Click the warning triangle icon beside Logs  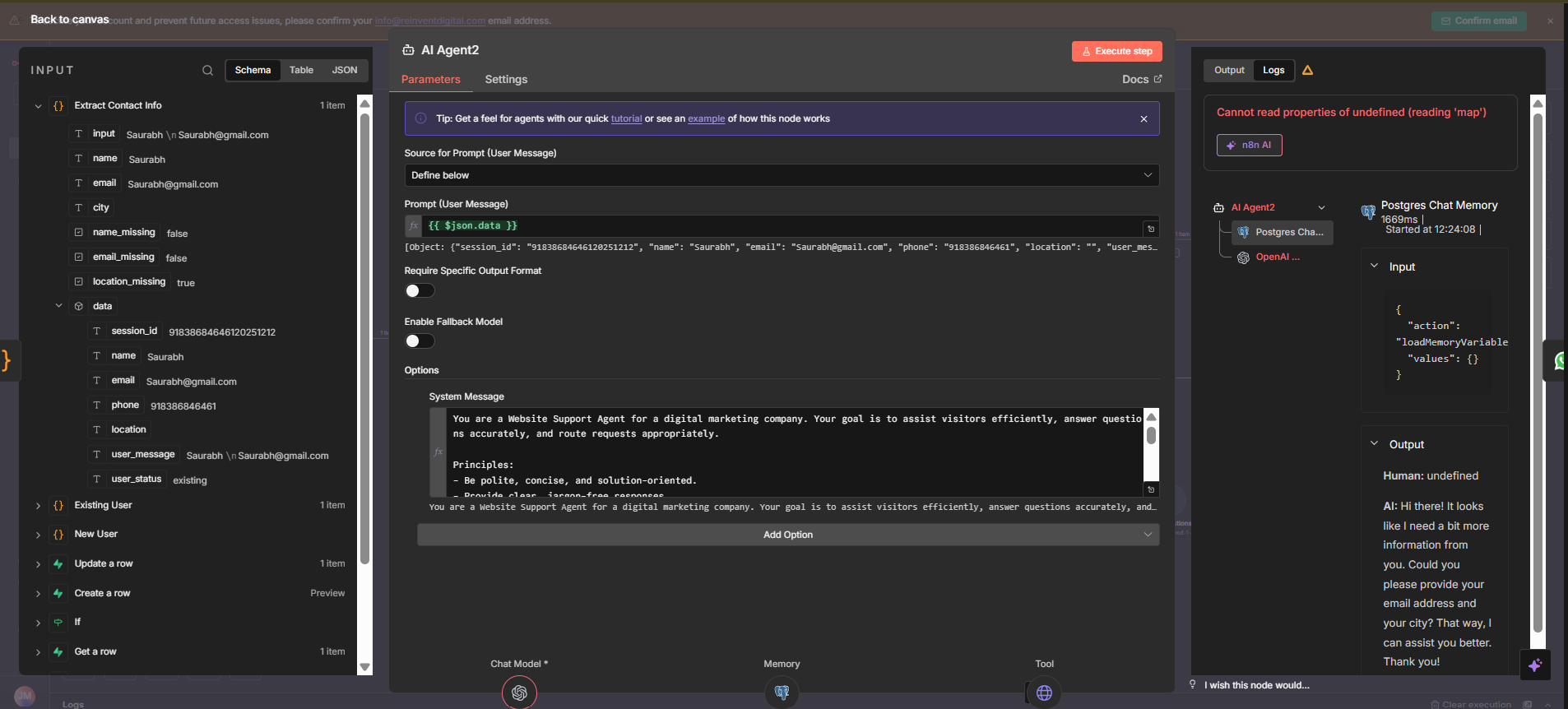1307,71
